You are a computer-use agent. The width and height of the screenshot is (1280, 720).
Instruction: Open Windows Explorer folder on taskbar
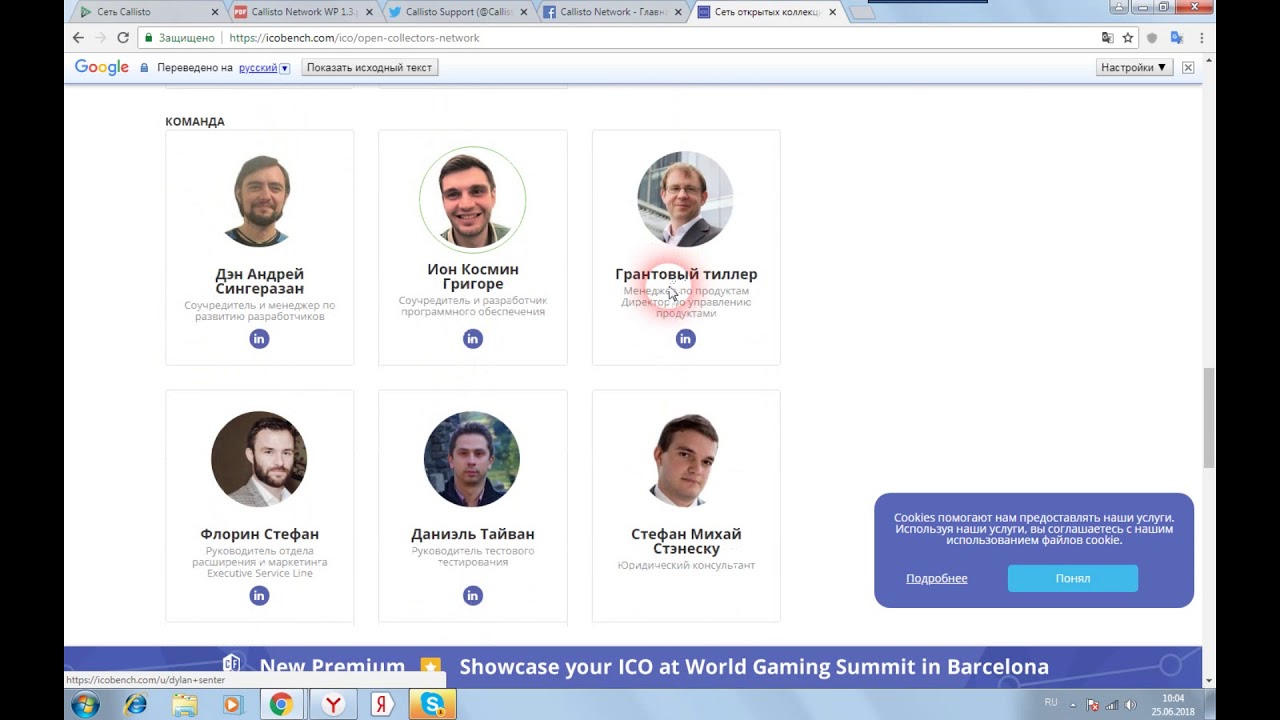tap(184, 704)
